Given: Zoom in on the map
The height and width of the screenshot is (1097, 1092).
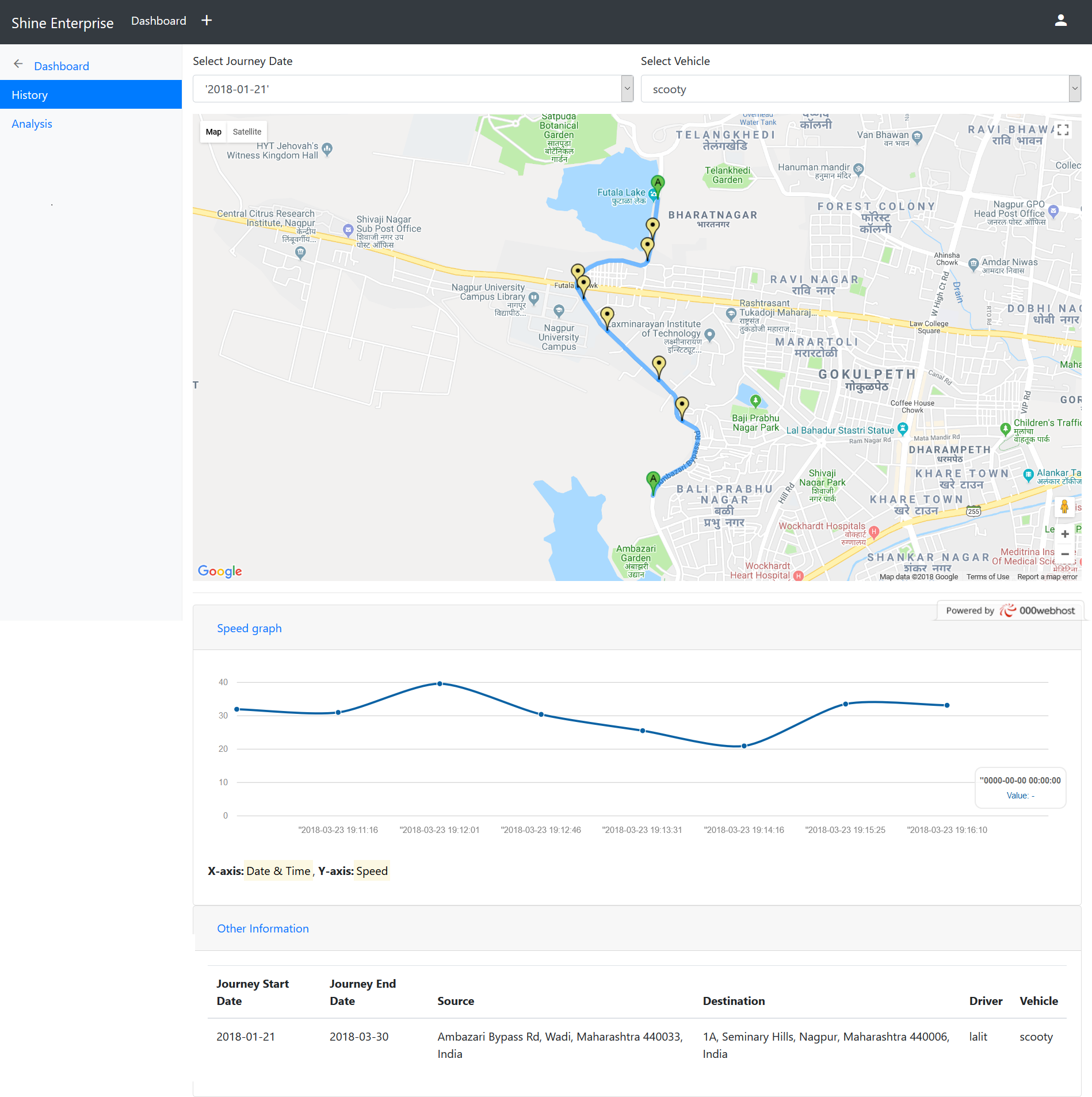Looking at the screenshot, I should [1064, 534].
